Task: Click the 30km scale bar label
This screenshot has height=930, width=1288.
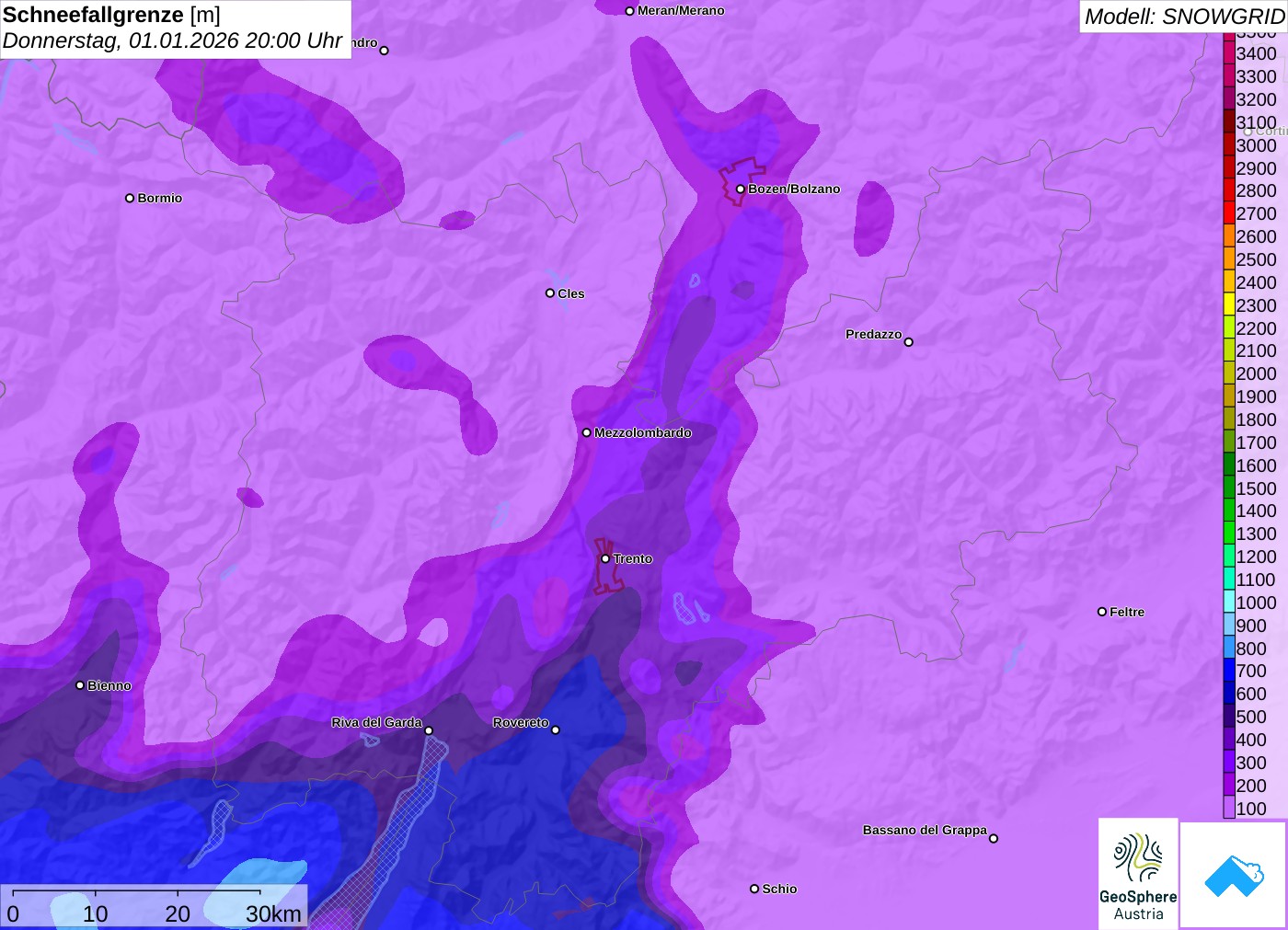Action: pos(273,913)
